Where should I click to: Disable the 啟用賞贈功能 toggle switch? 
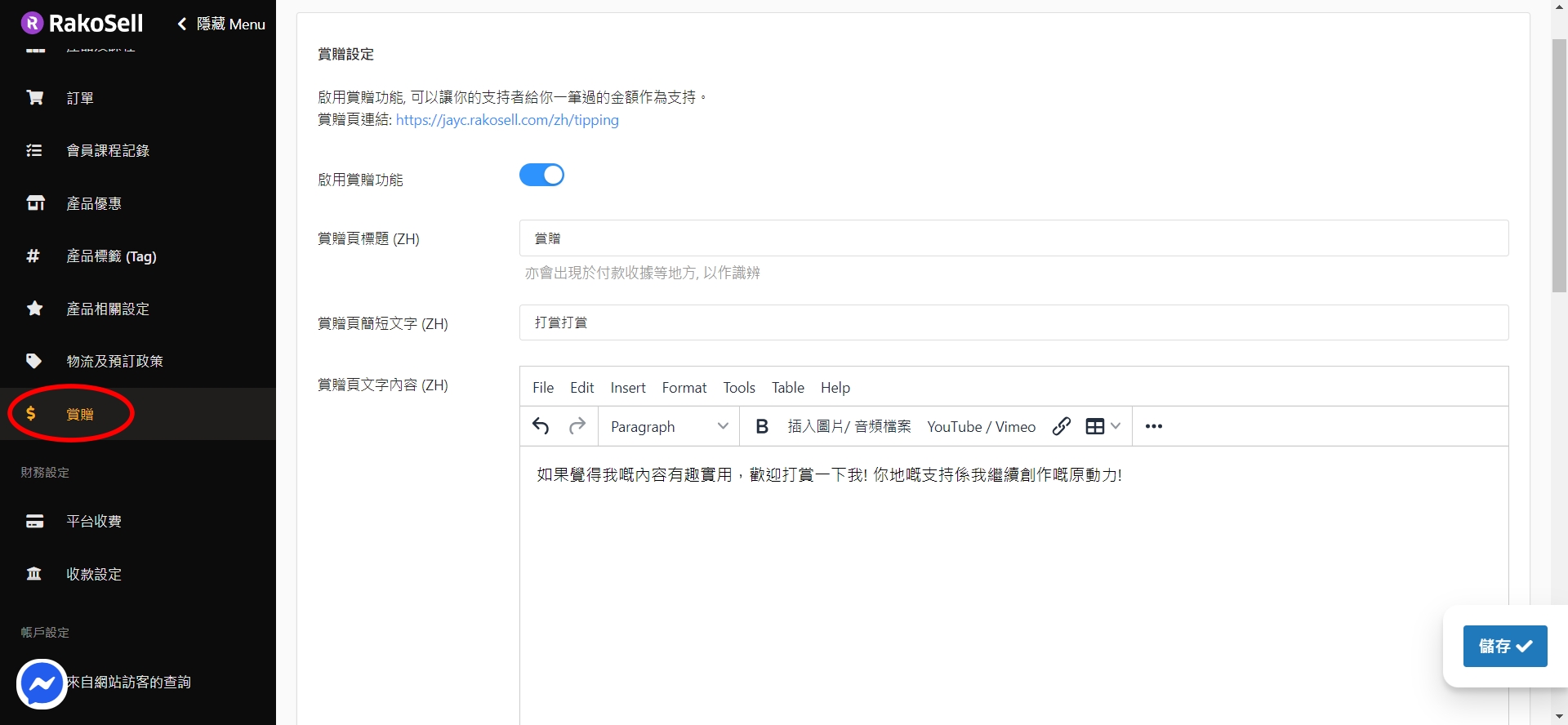(541, 176)
